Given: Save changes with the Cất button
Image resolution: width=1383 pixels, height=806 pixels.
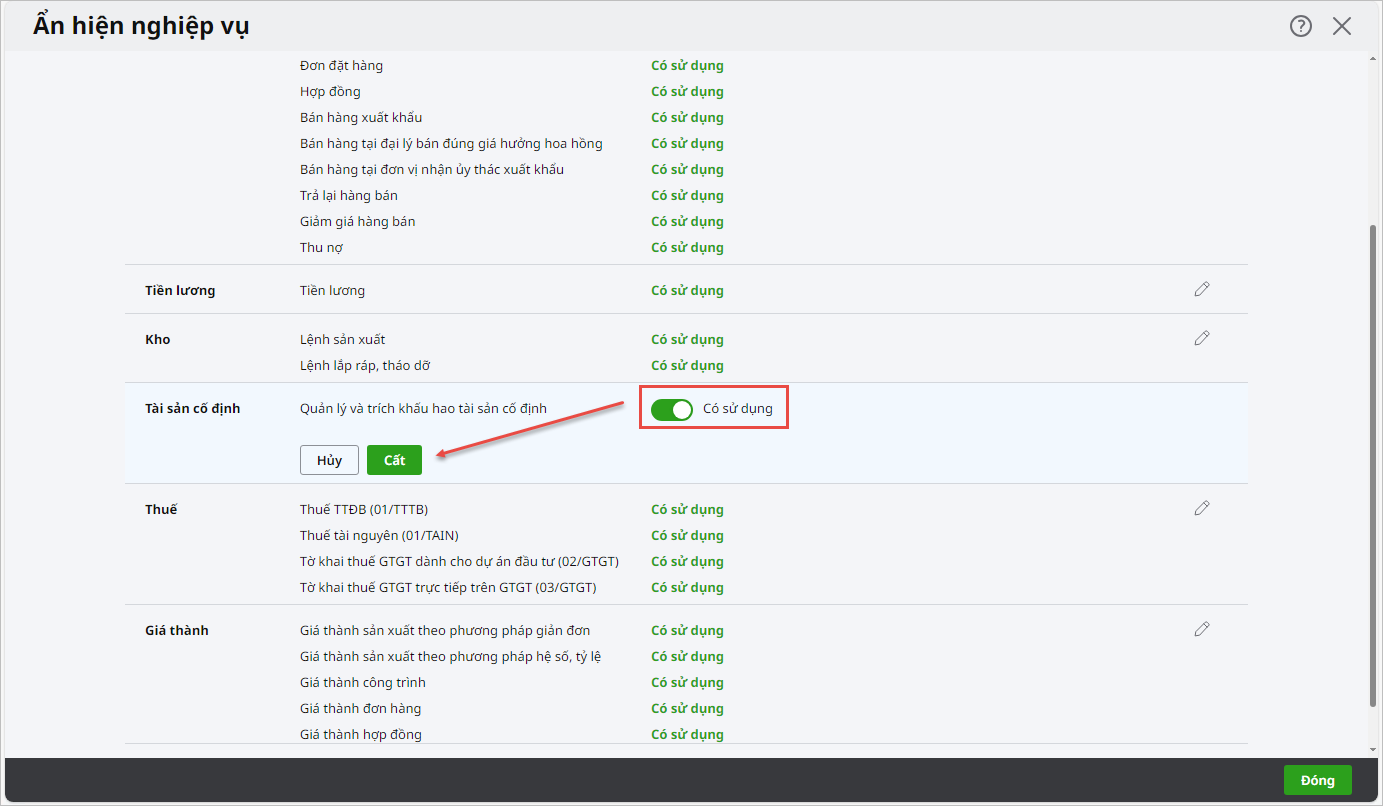Looking at the screenshot, I should (394, 460).
